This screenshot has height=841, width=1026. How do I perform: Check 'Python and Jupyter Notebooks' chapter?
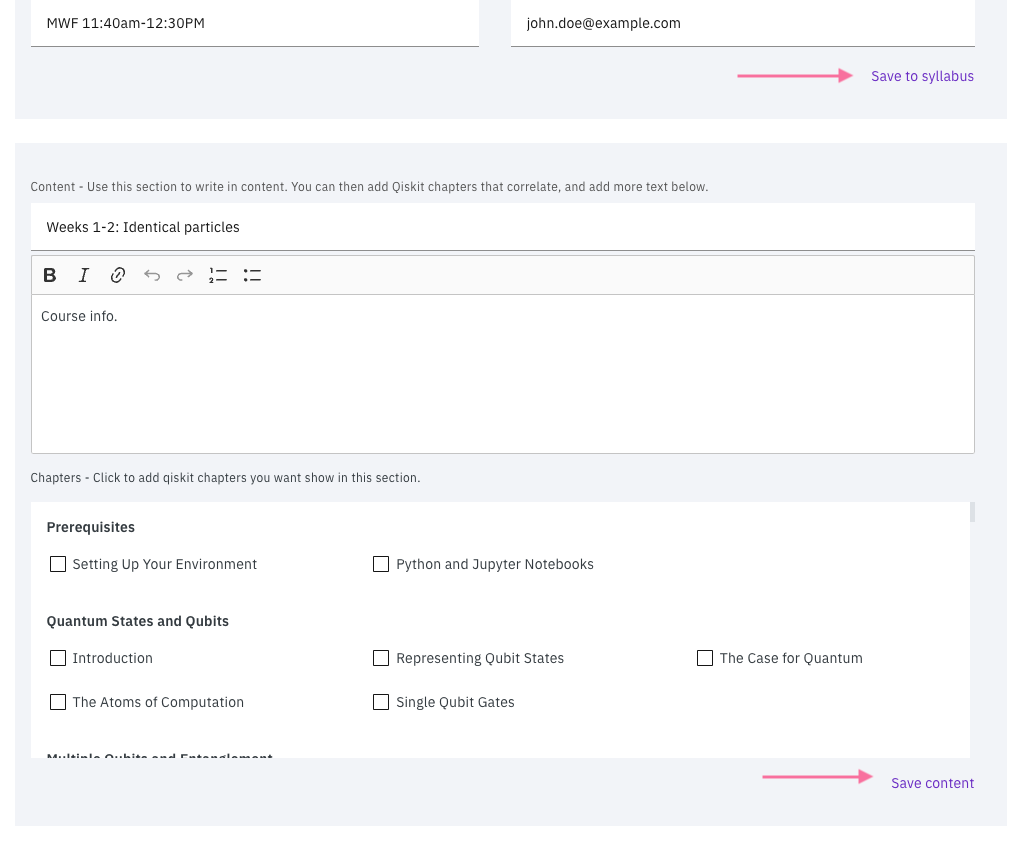click(381, 564)
